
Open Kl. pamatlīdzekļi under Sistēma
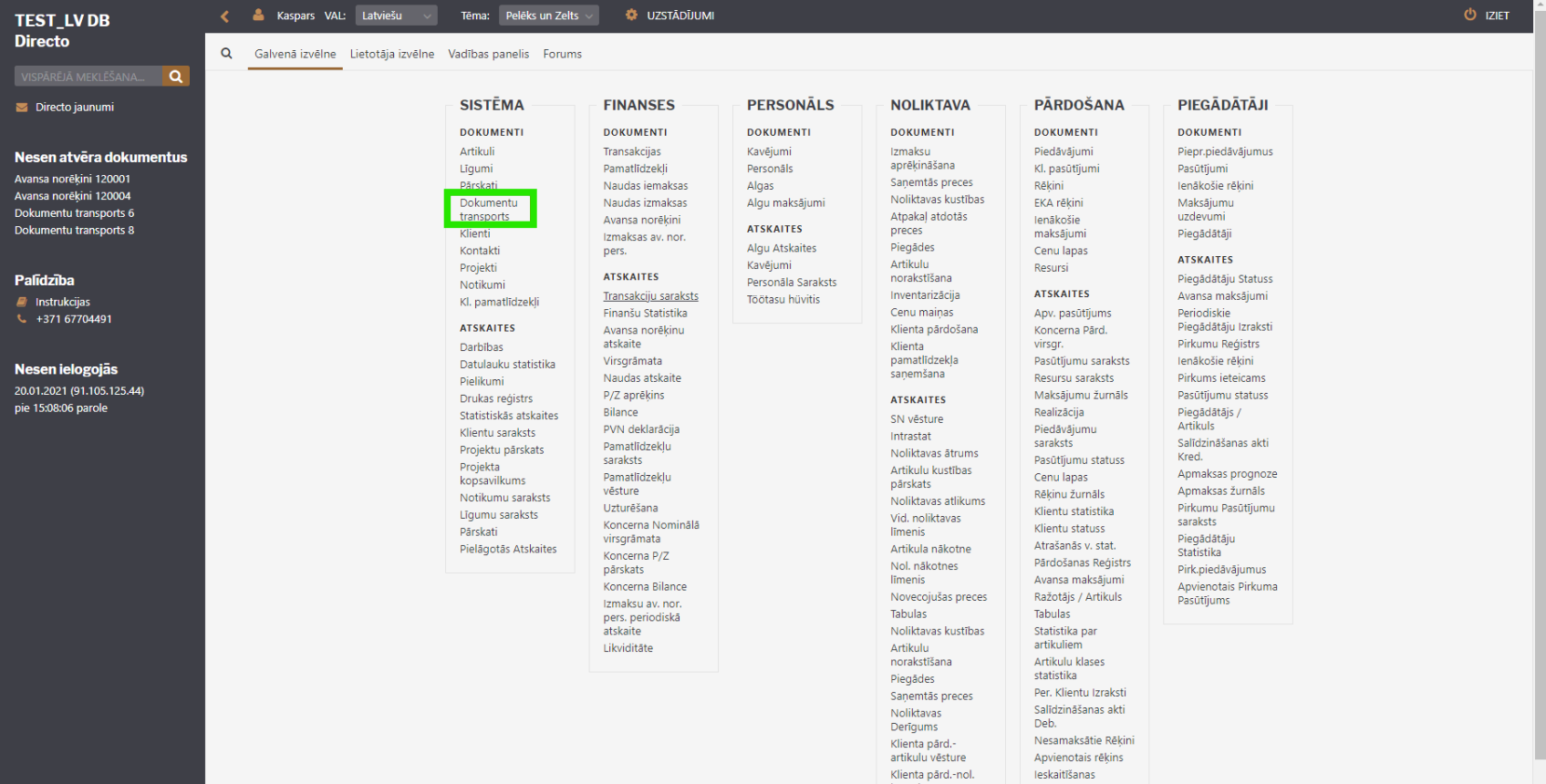(x=499, y=302)
